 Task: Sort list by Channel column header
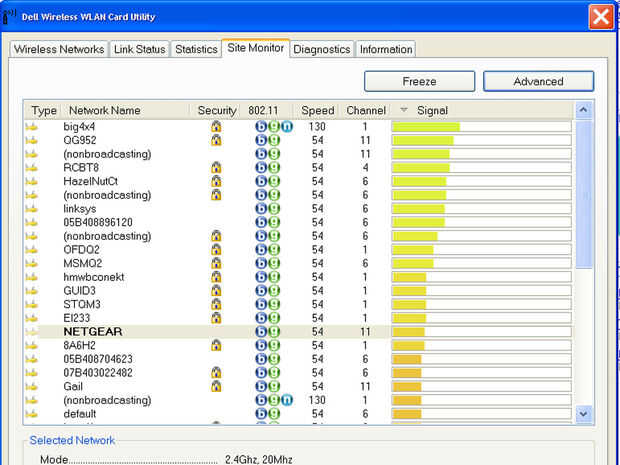[366, 110]
